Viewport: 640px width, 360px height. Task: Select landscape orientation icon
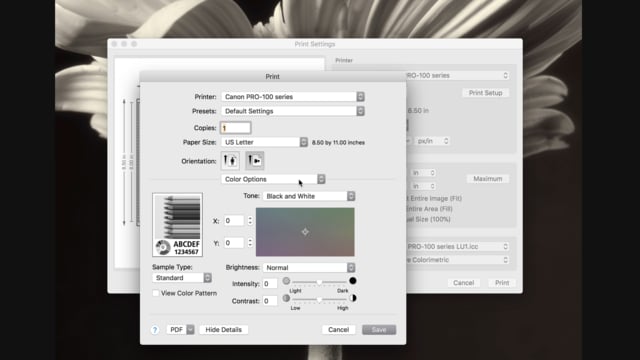tap(255, 161)
